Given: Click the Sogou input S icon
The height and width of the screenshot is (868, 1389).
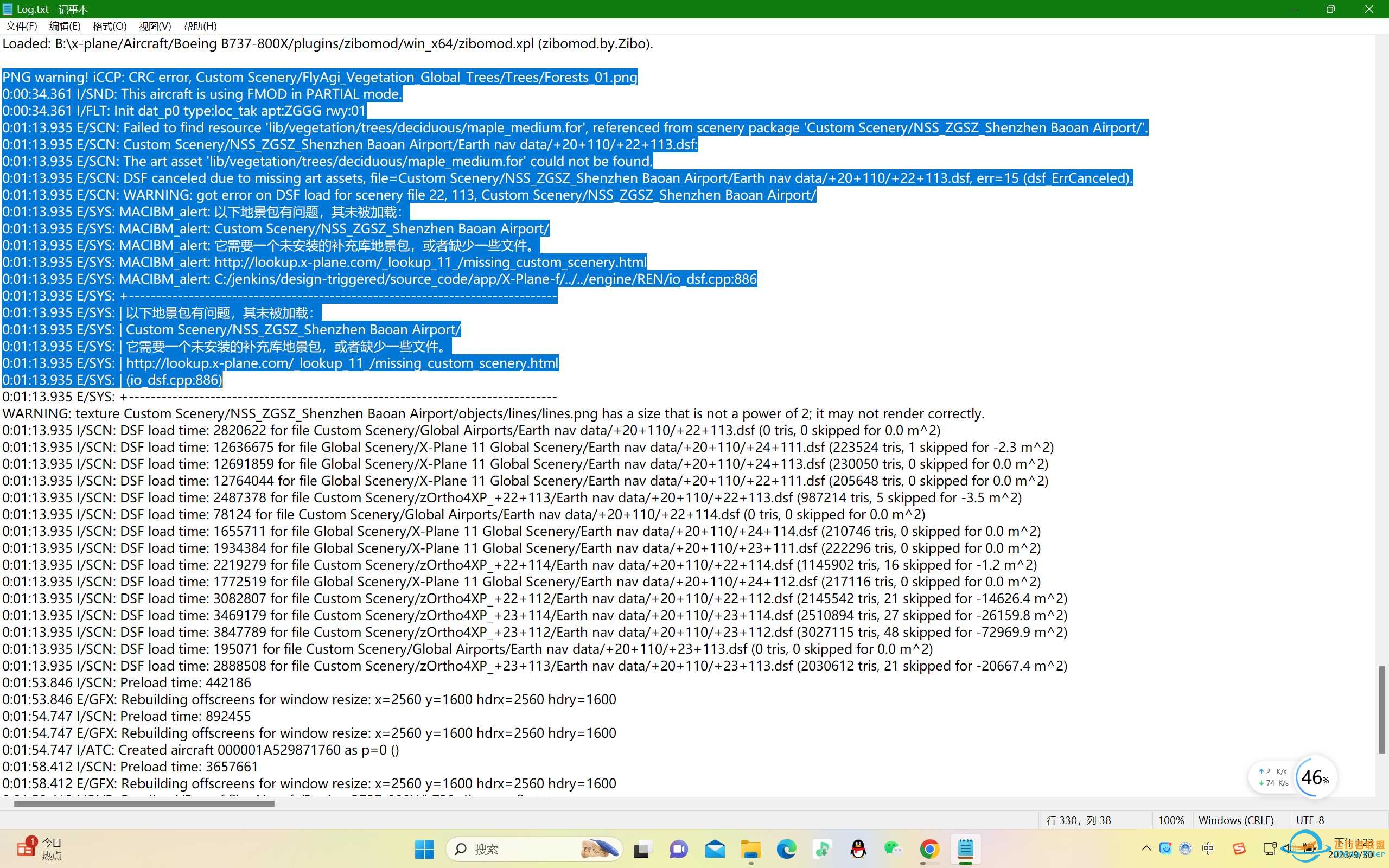Looking at the screenshot, I should (1239, 848).
